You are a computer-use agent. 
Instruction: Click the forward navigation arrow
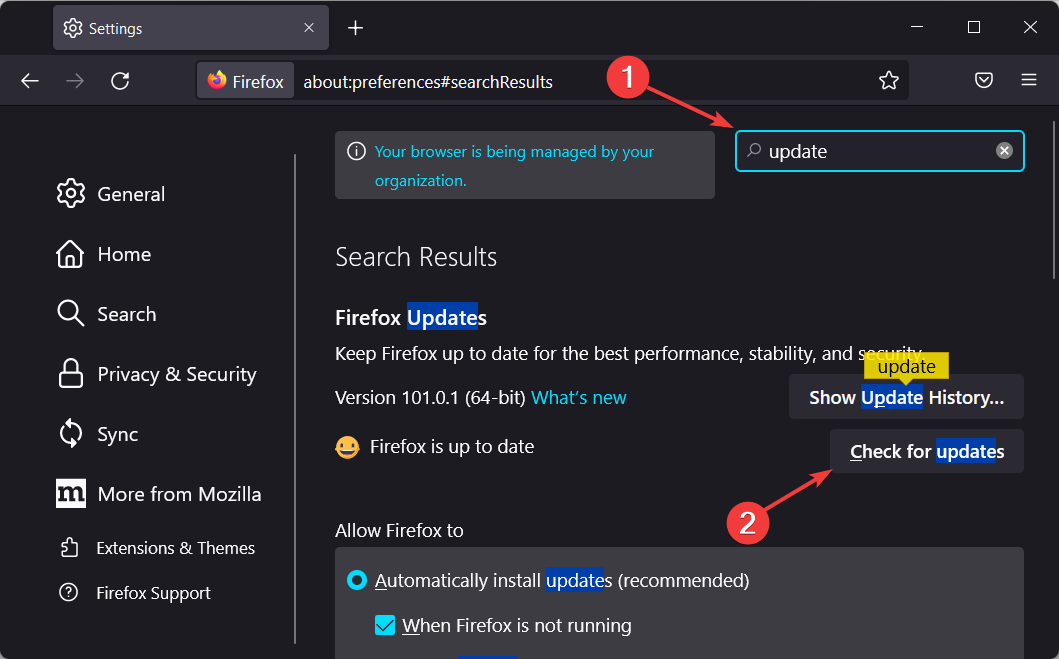(x=75, y=81)
